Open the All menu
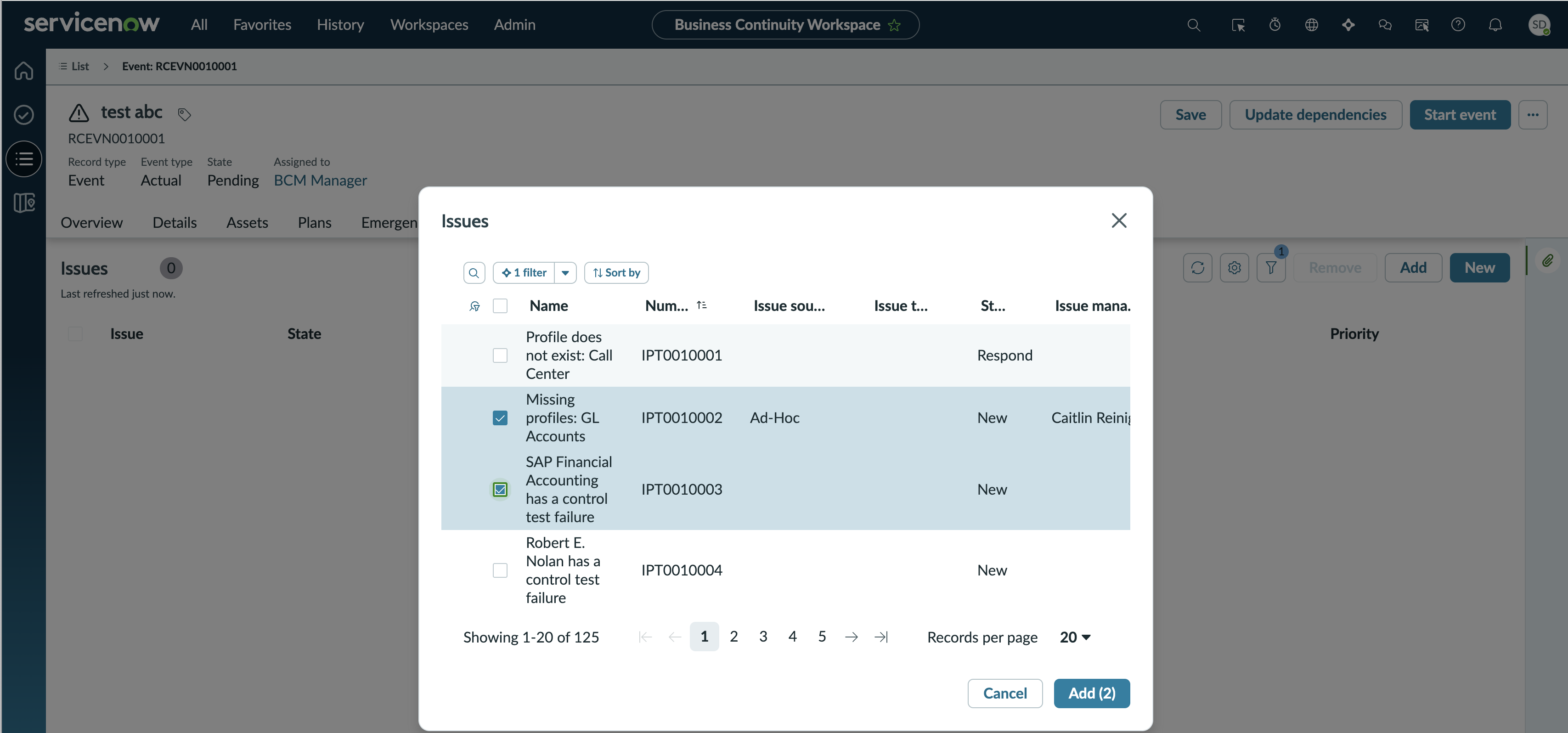 click(x=199, y=25)
